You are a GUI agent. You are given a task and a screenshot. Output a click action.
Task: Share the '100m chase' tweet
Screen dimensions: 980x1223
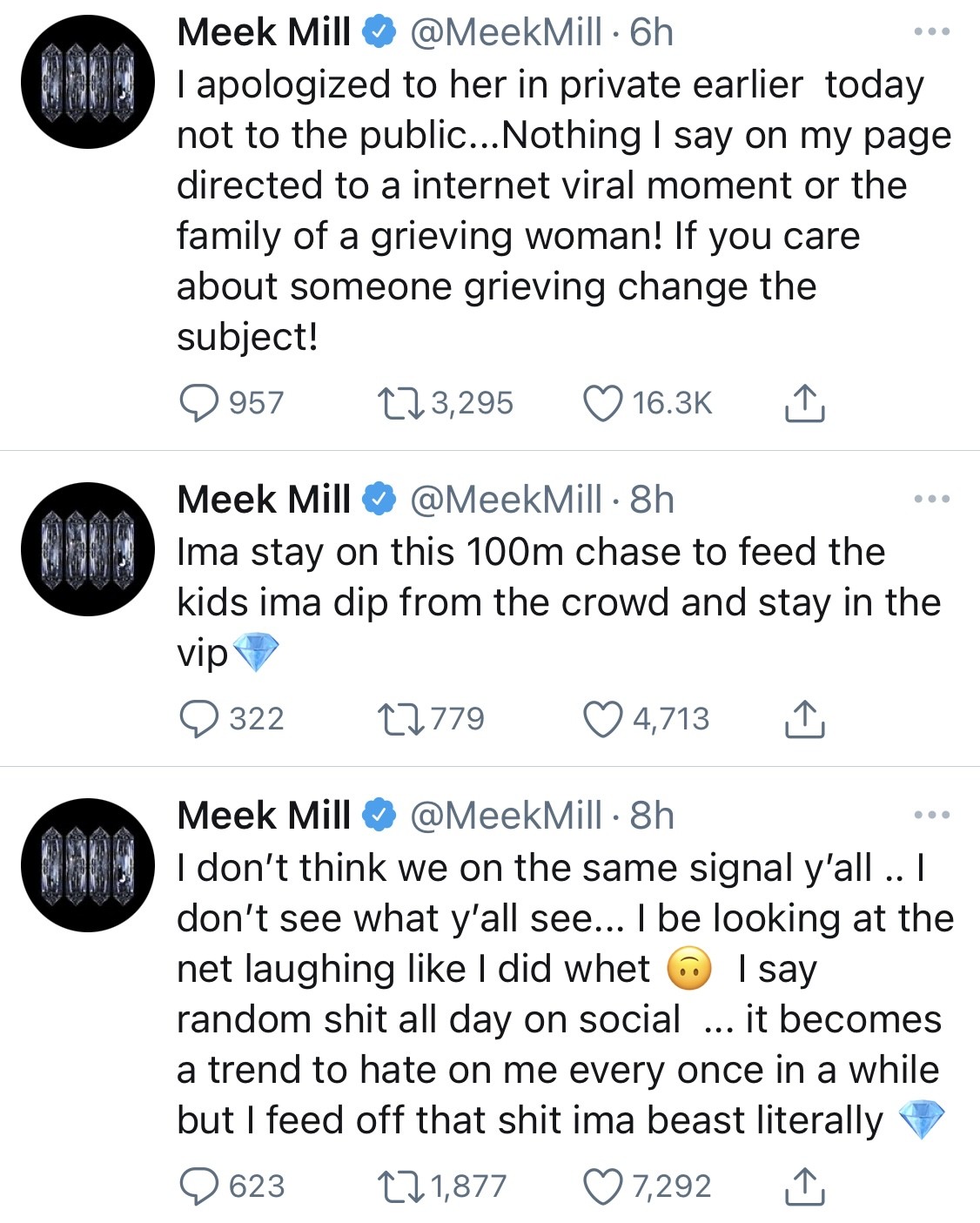pyautogui.click(x=804, y=720)
